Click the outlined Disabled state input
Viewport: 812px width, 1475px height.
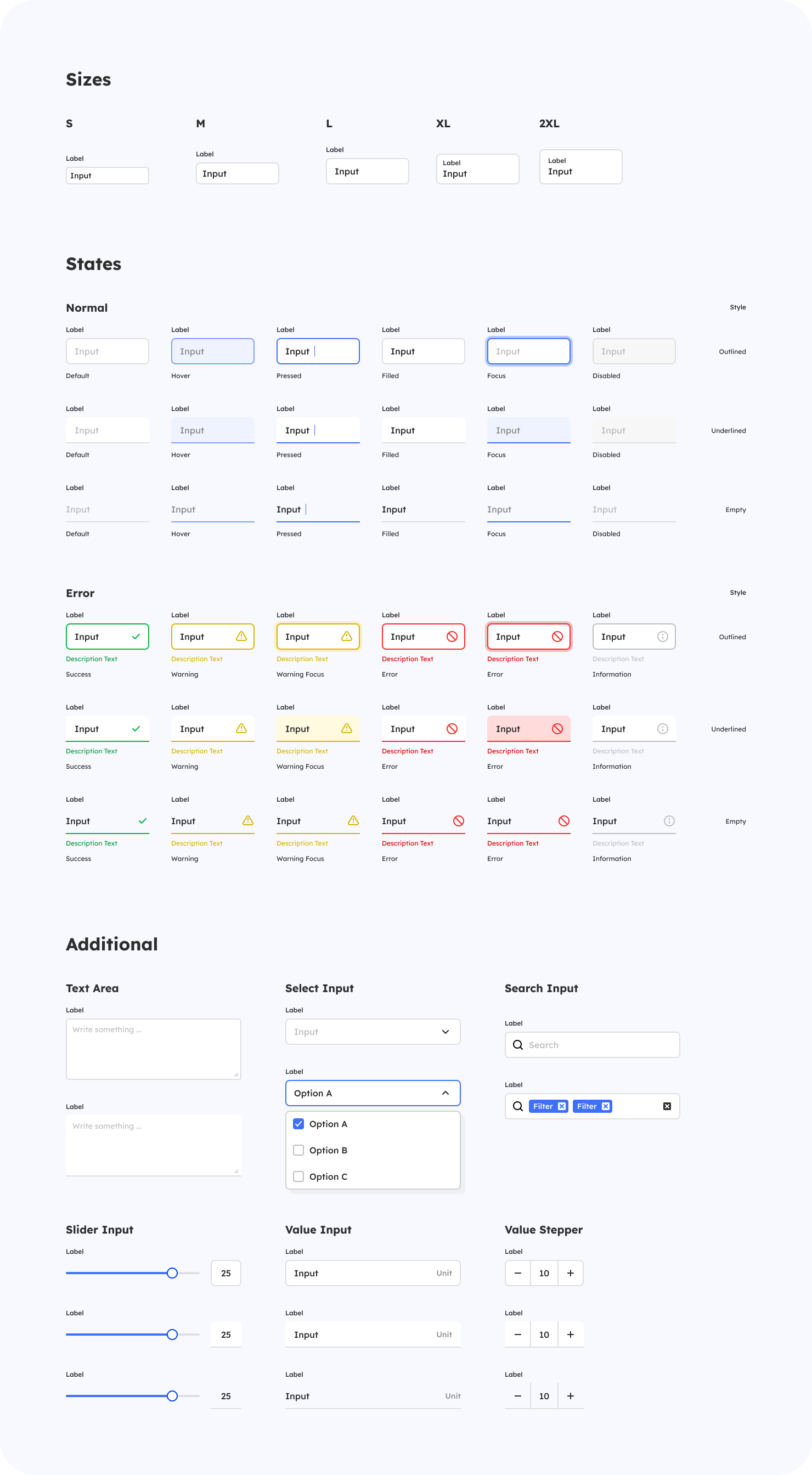point(634,351)
